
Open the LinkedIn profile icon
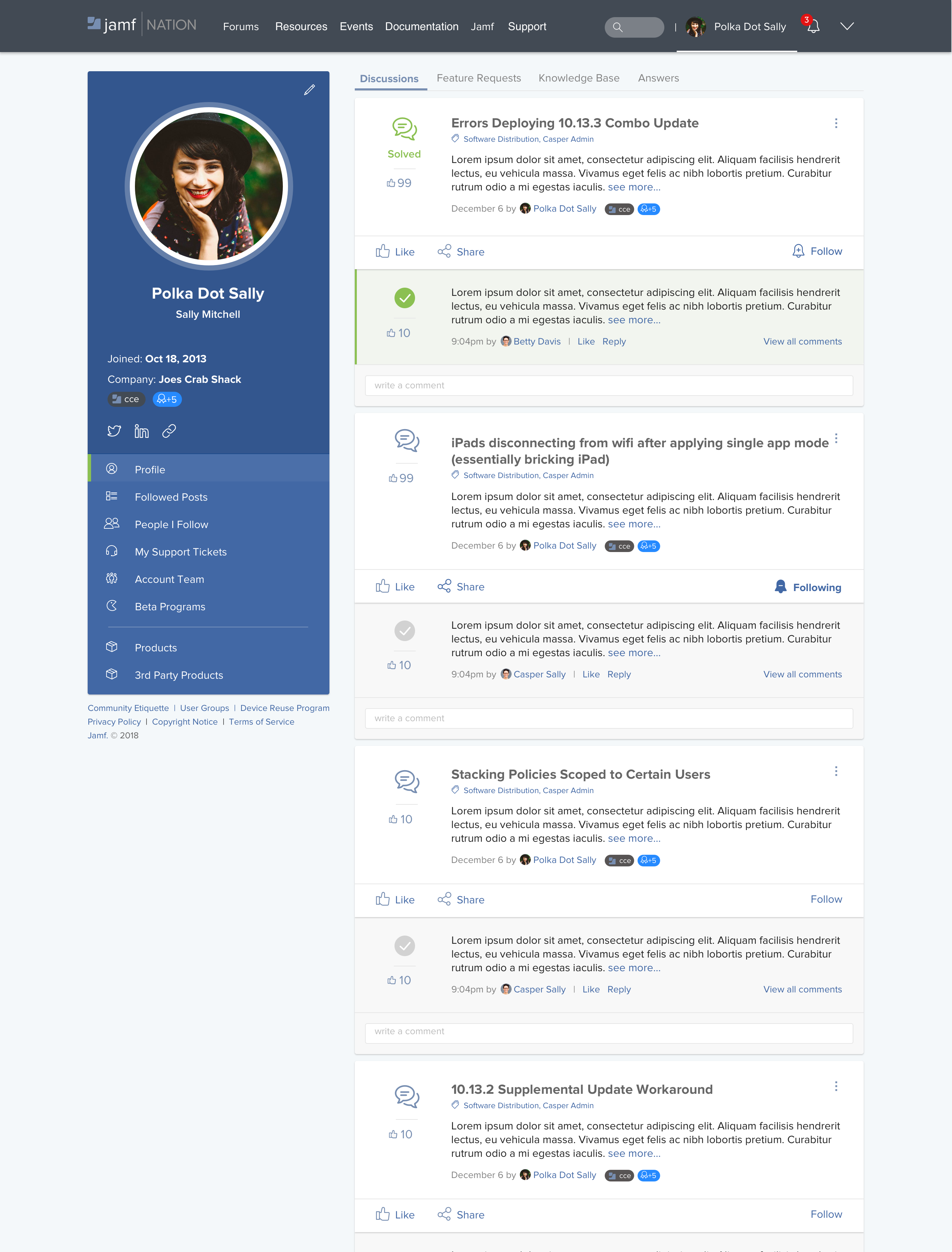142,431
